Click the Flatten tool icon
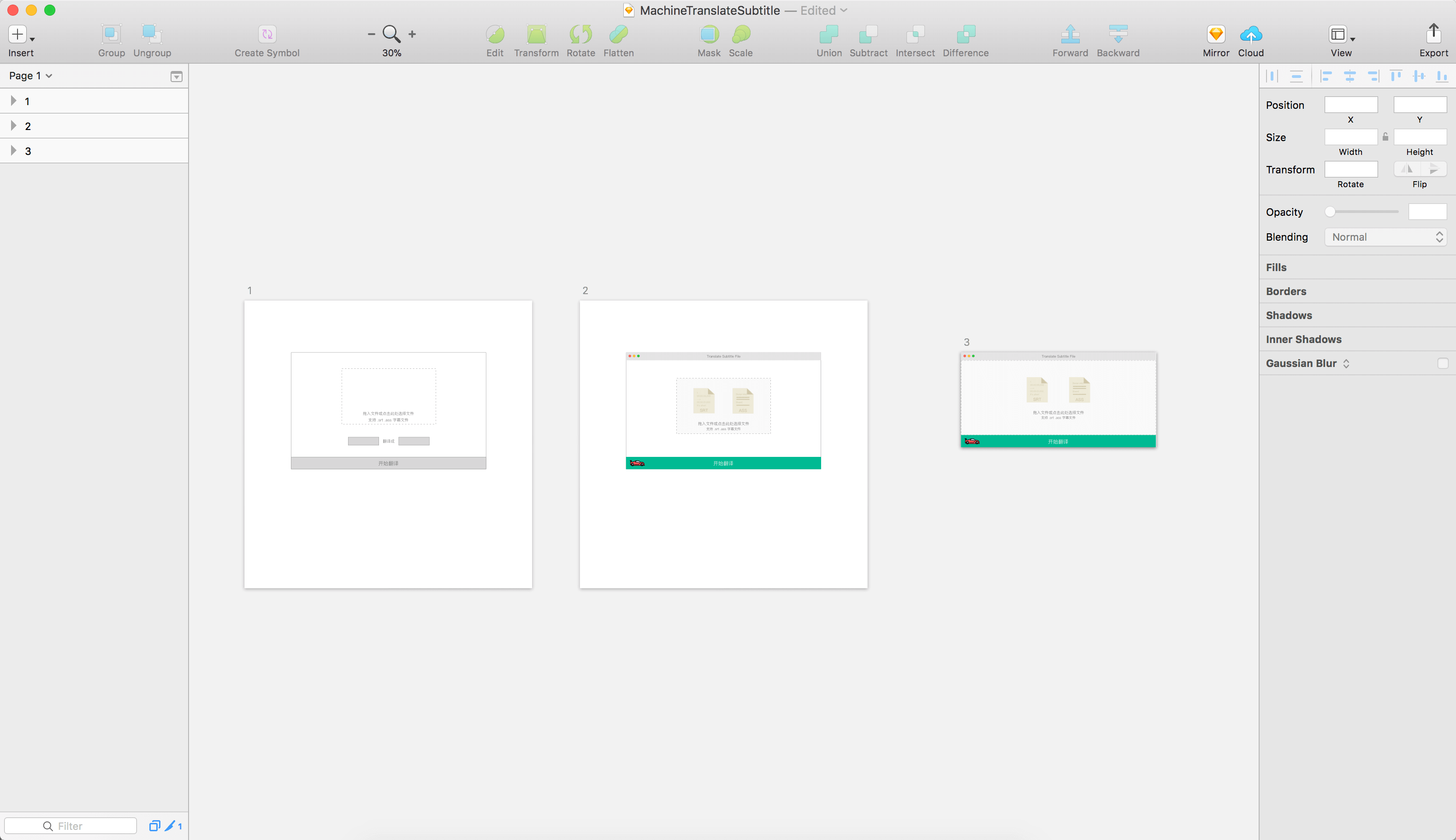This screenshot has height=840, width=1456. point(618,35)
